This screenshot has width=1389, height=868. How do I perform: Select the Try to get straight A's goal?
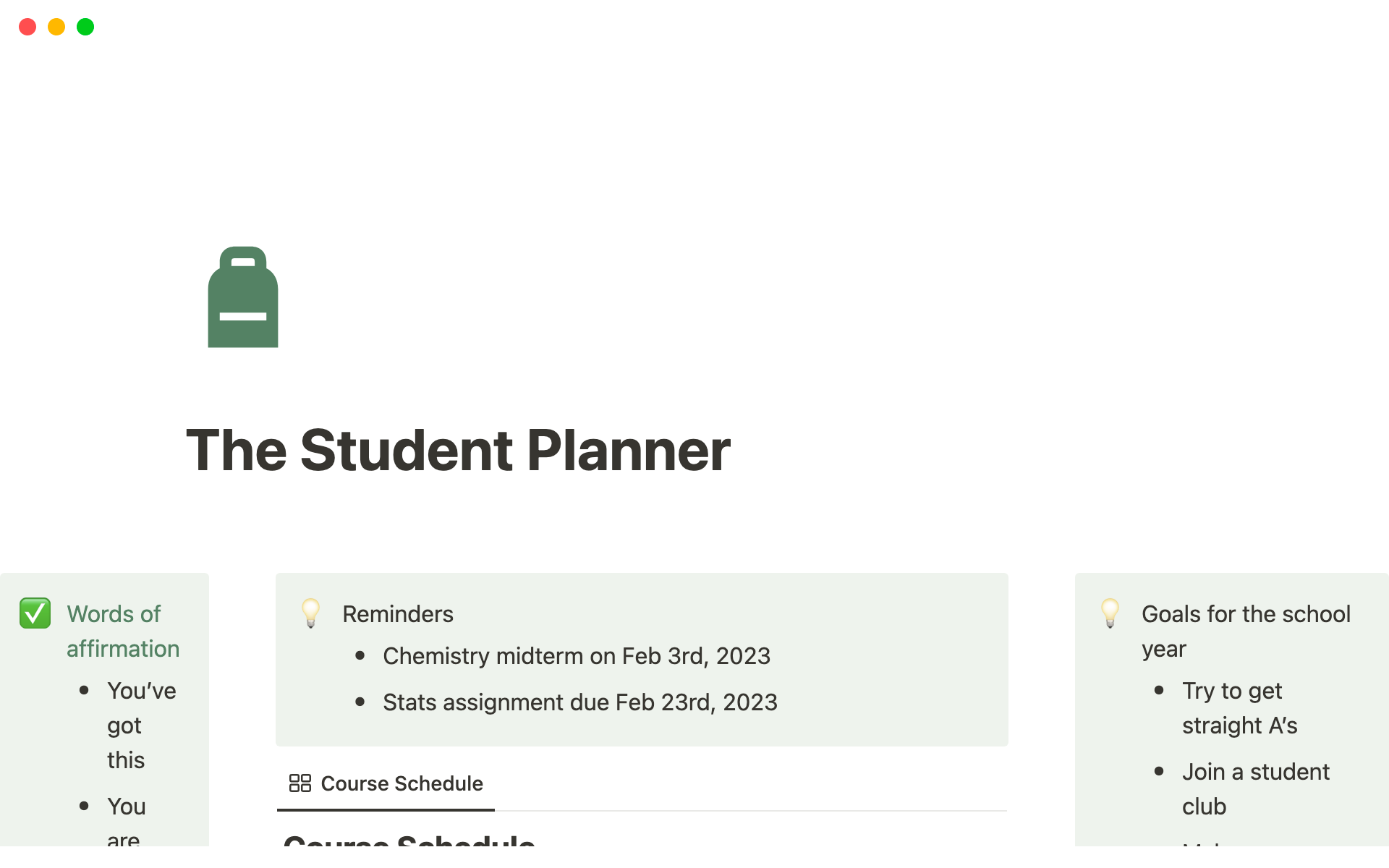pyautogui.click(x=1239, y=708)
